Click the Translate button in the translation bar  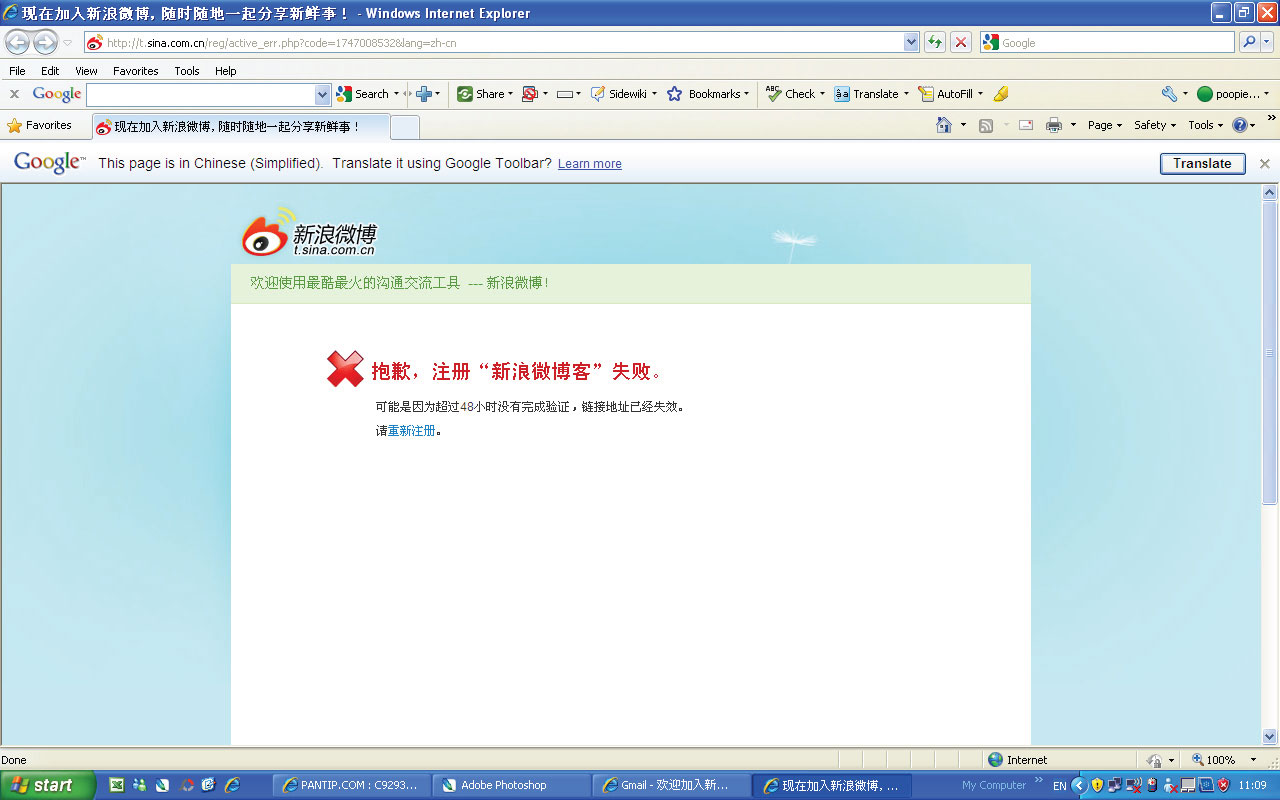click(x=1202, y=163)
